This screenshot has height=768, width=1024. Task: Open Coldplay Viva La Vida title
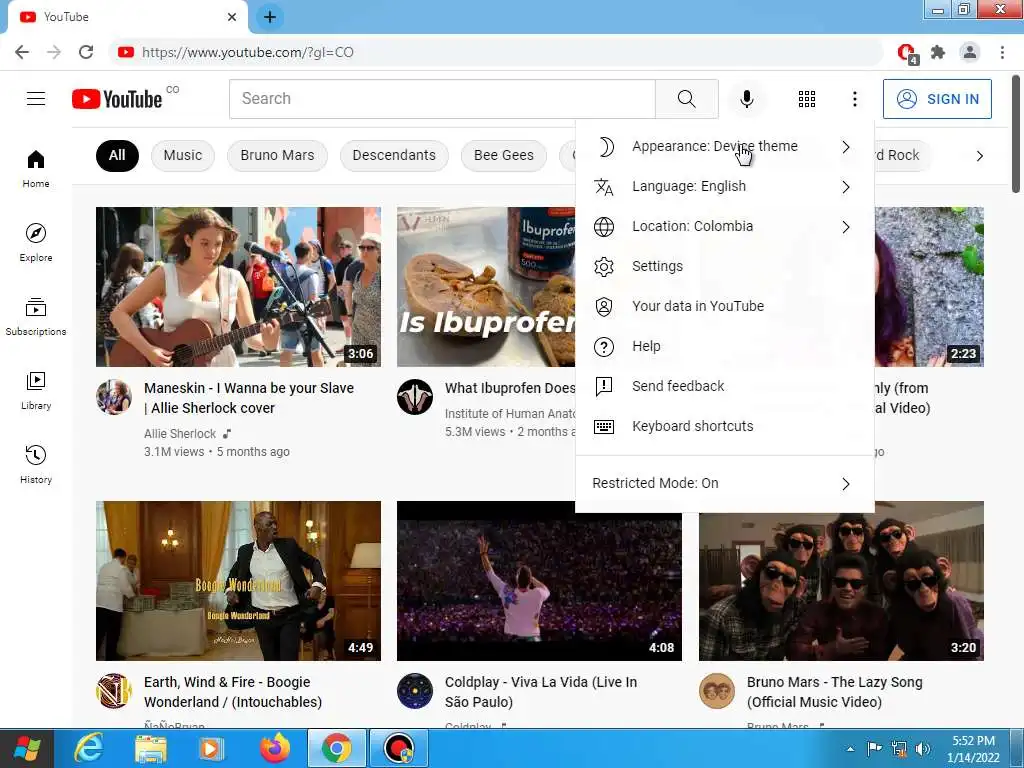click(x=541, y=692)
